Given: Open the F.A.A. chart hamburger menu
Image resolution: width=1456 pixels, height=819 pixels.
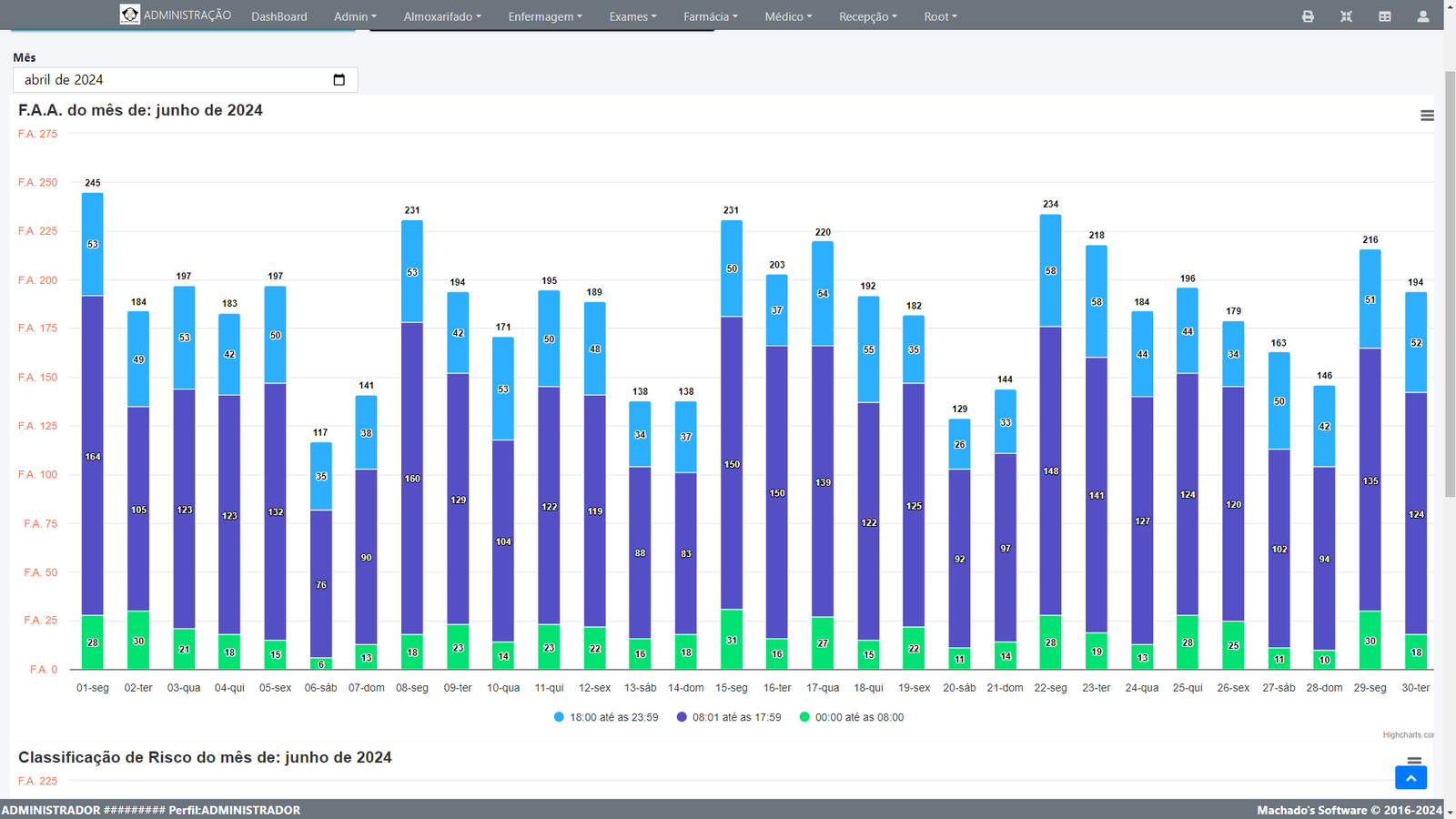Looking at the screenshot, I should pyautogui.click(x=1427, y=116).
